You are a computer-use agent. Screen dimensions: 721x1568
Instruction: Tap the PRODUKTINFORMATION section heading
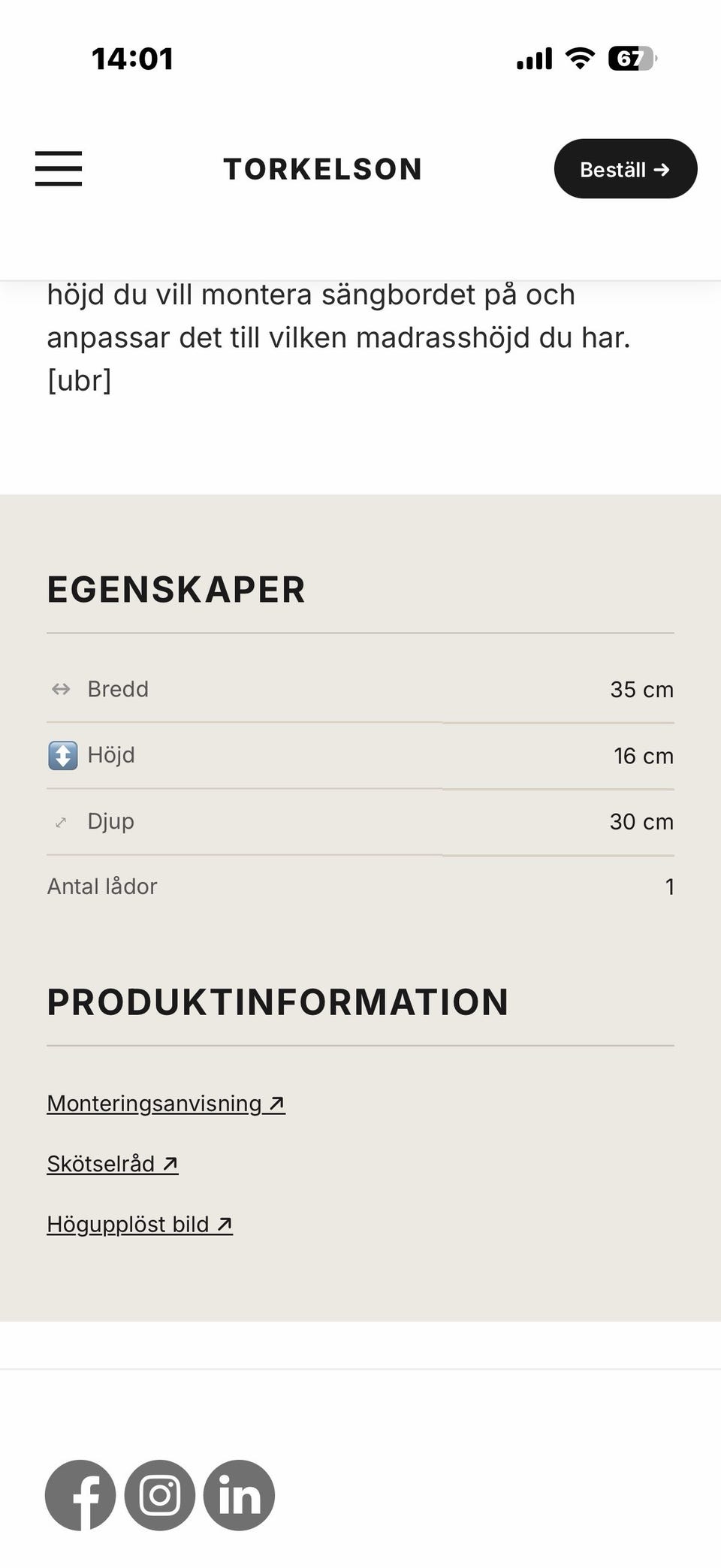tap(278, 1002)
